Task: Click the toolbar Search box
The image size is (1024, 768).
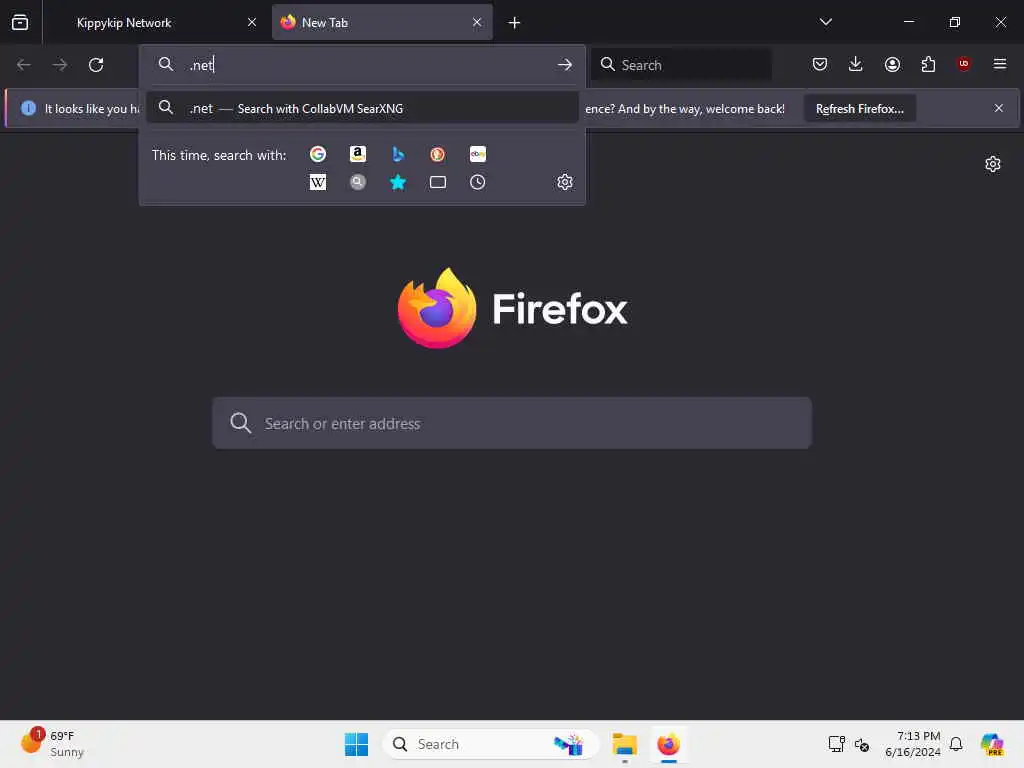Action: point(681,65)
